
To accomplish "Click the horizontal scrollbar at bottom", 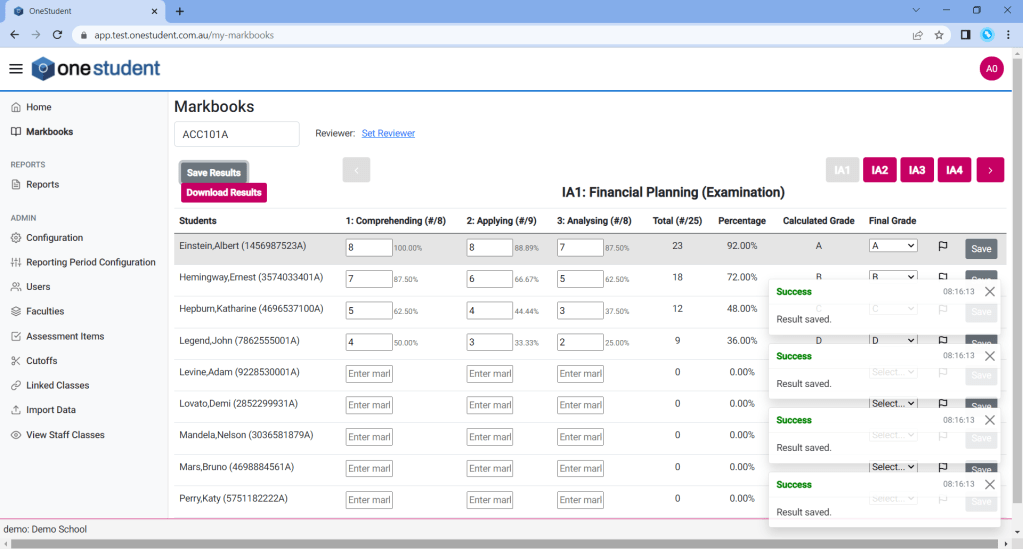I will click(x=500, y=543).
